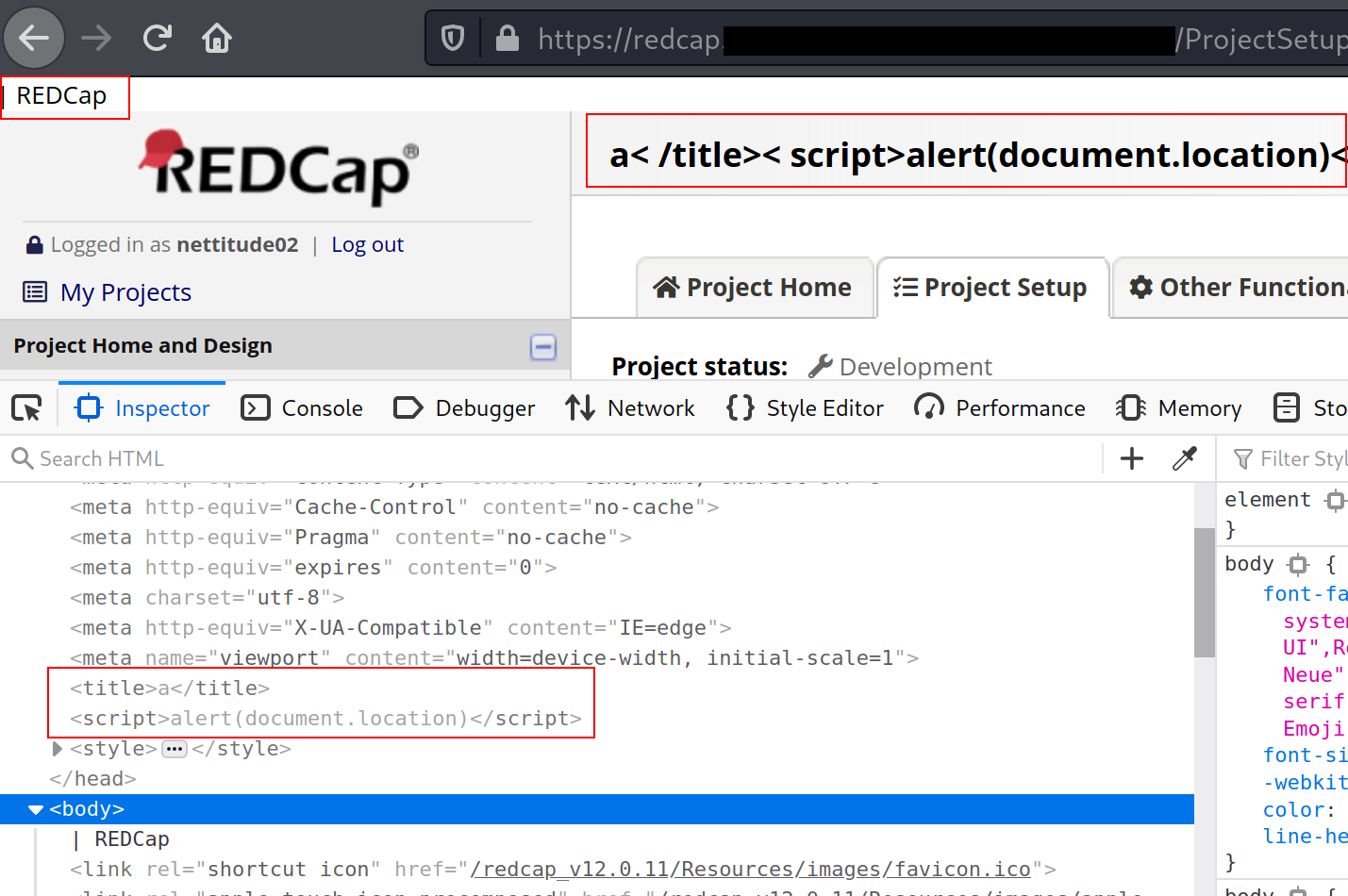Show collapsed style content ellipsis badge
The width and height of the screenshot is (1348, 896).
pyautogui.click(x=175, y=749)
